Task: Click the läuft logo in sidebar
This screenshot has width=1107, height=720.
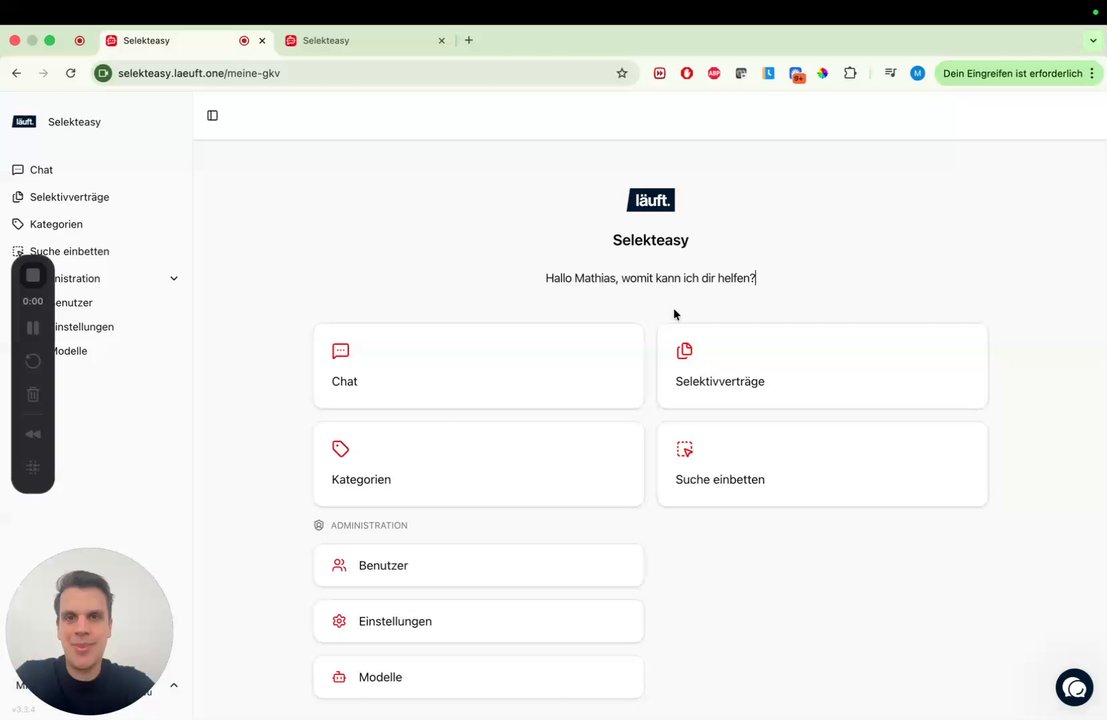Action: (24, 122)
